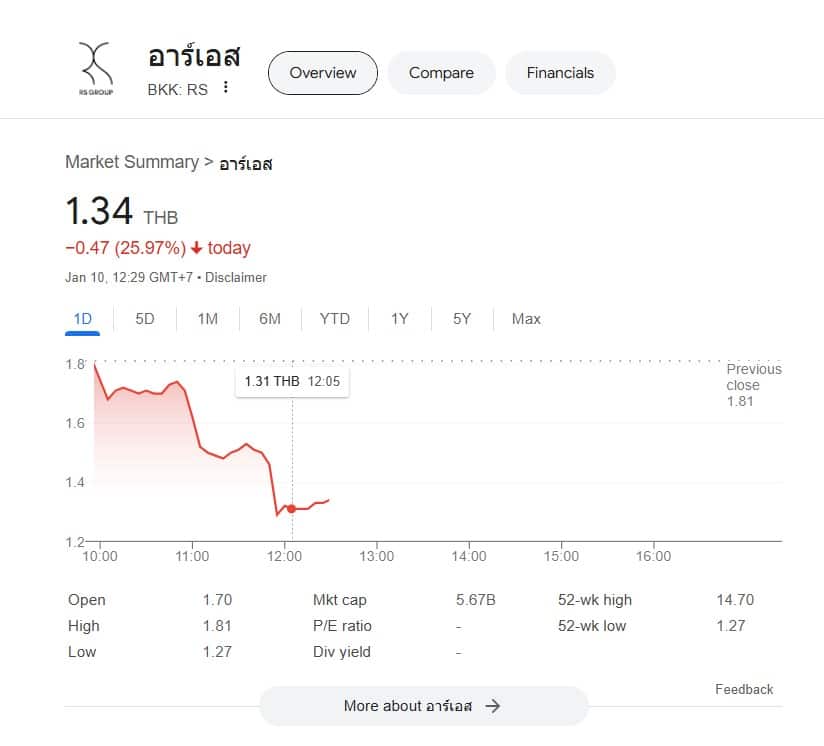Click the Feedback link
The height and width of the screenshot is (746, 824).
744,689
